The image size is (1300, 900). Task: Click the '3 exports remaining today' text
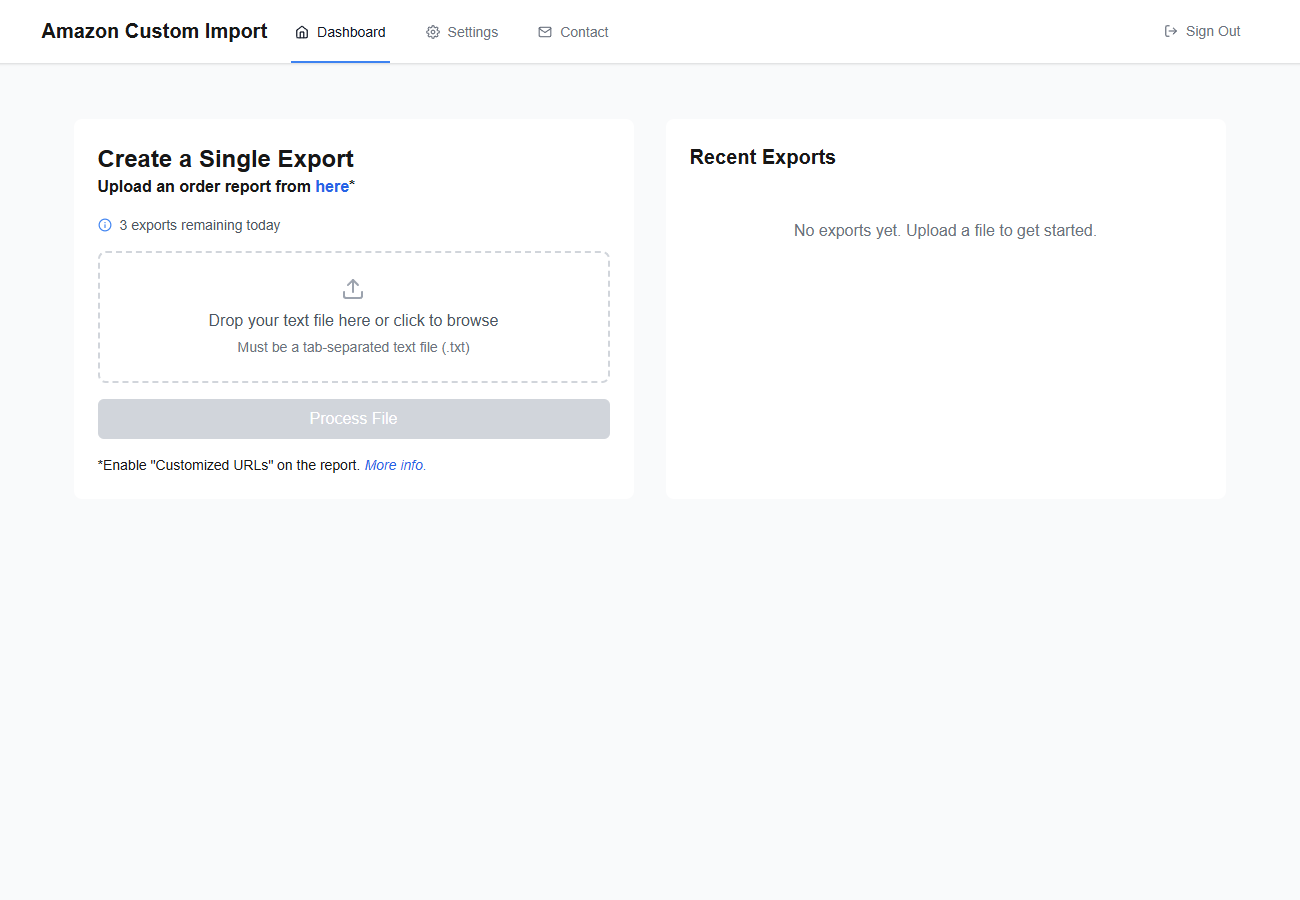pos(200,225)
